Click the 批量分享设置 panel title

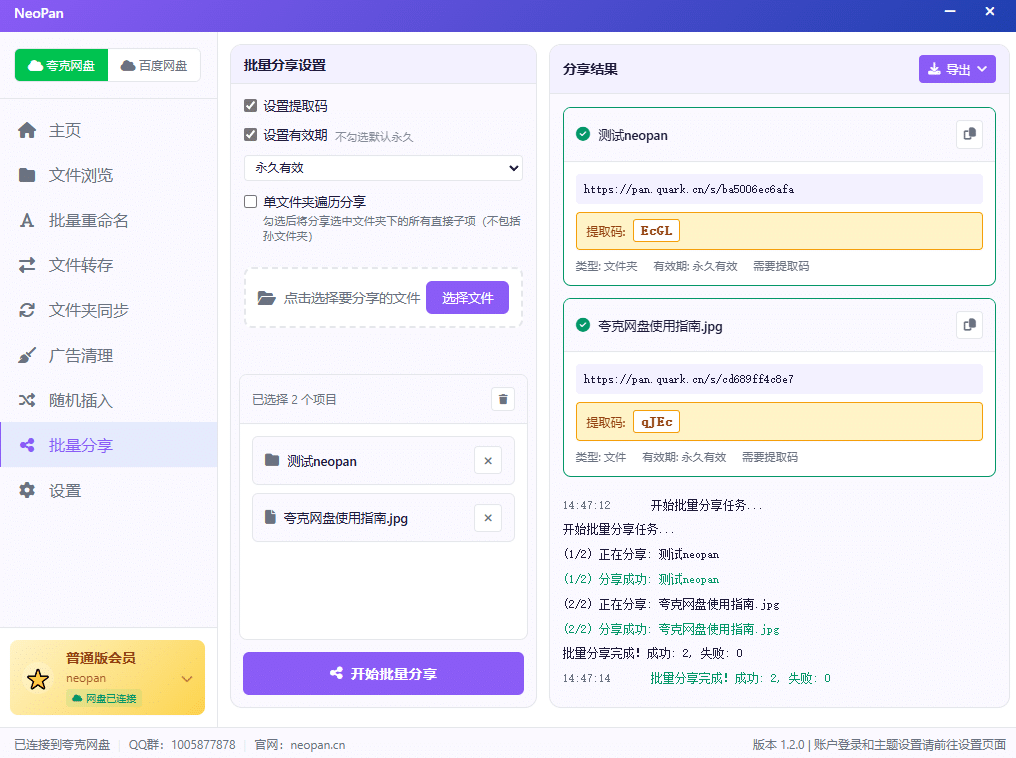284,65
